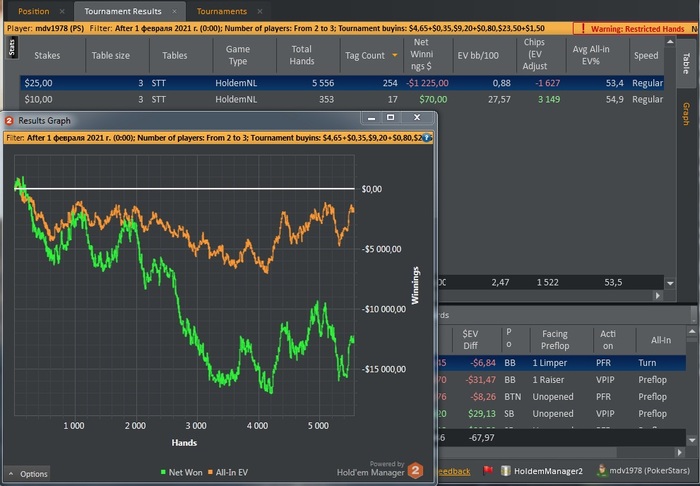
Task: Click scroll down arrow of results table
Action: (x=670, y=283)
